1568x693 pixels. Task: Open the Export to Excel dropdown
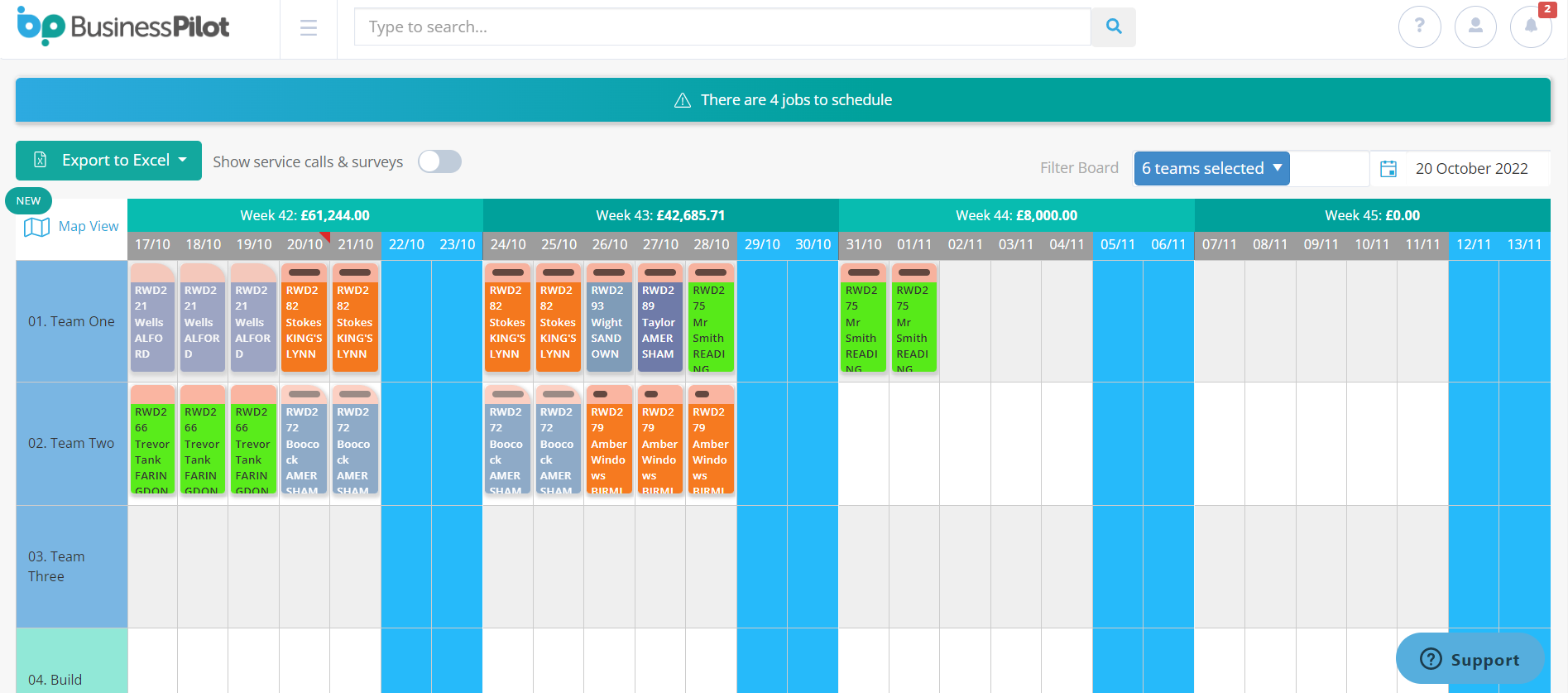[x=108, y=161]
